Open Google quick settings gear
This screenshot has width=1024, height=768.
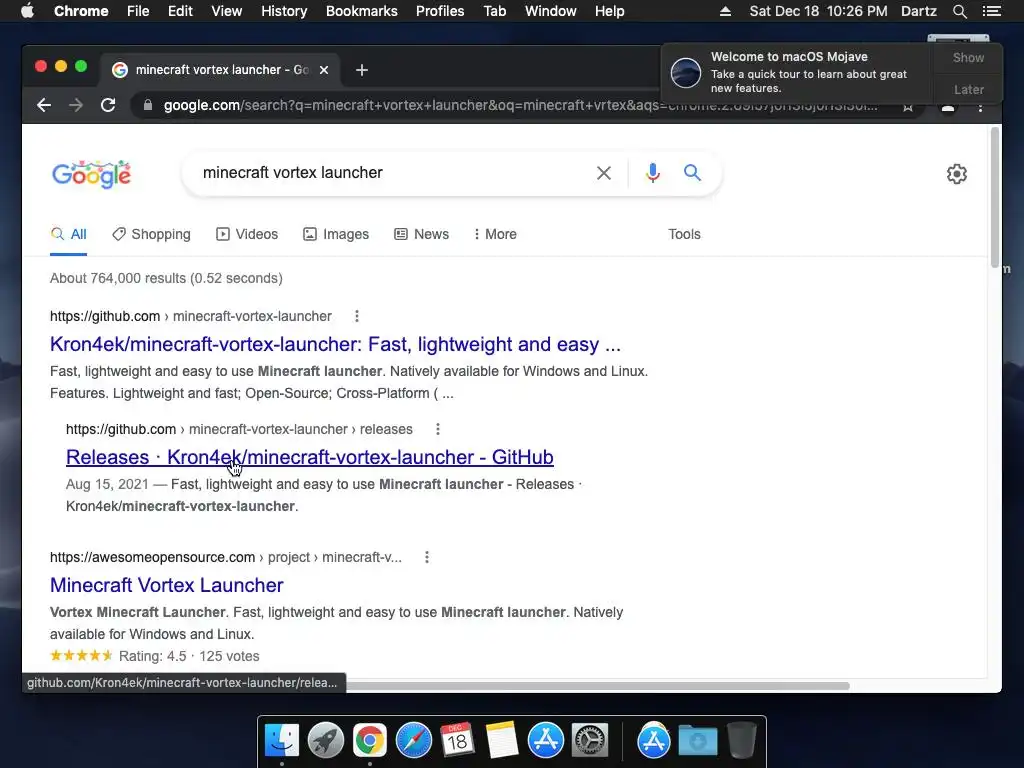(957, 174)
